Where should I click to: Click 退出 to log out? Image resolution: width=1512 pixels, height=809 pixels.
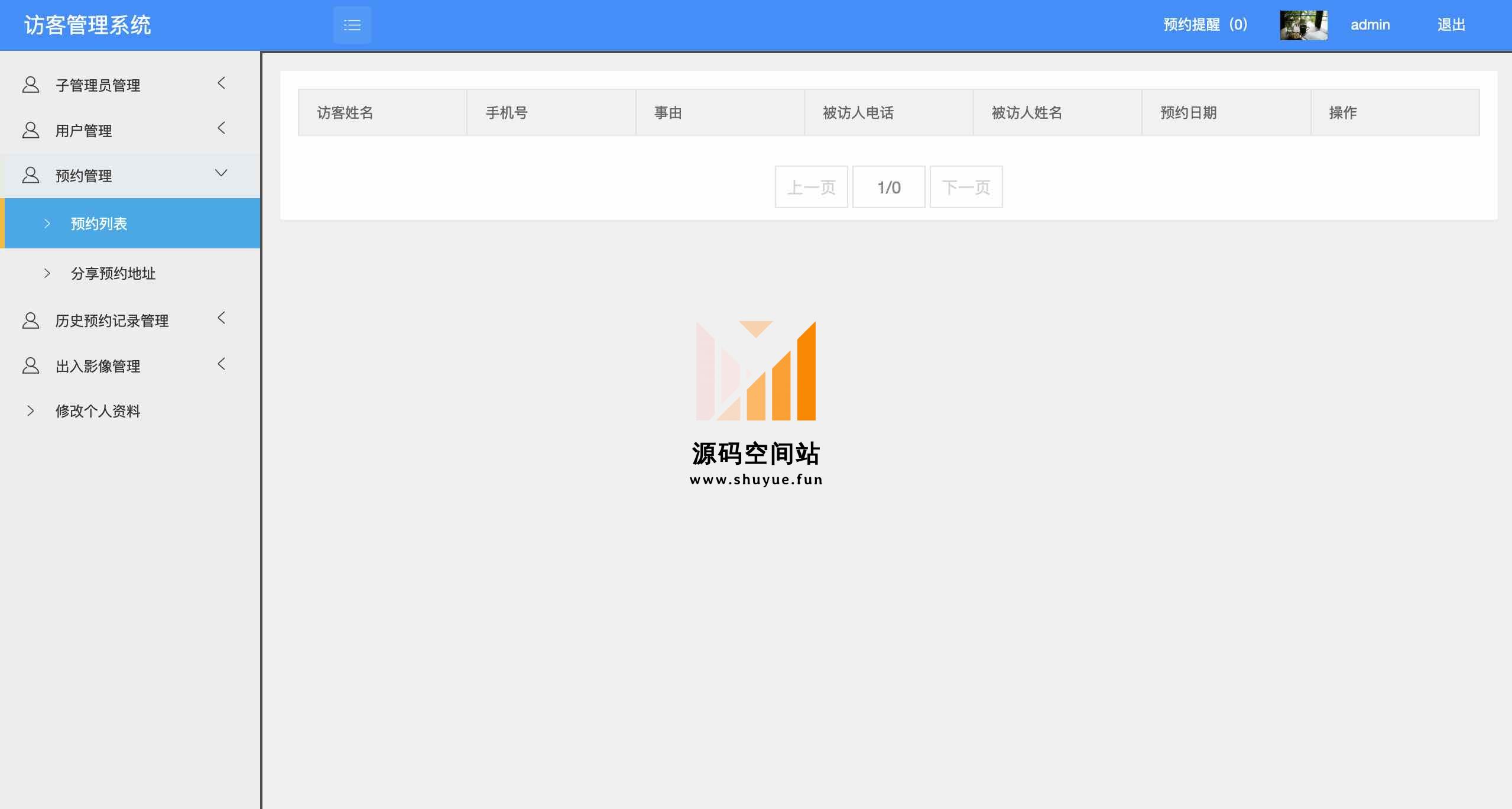click(x=1451, y=25)
